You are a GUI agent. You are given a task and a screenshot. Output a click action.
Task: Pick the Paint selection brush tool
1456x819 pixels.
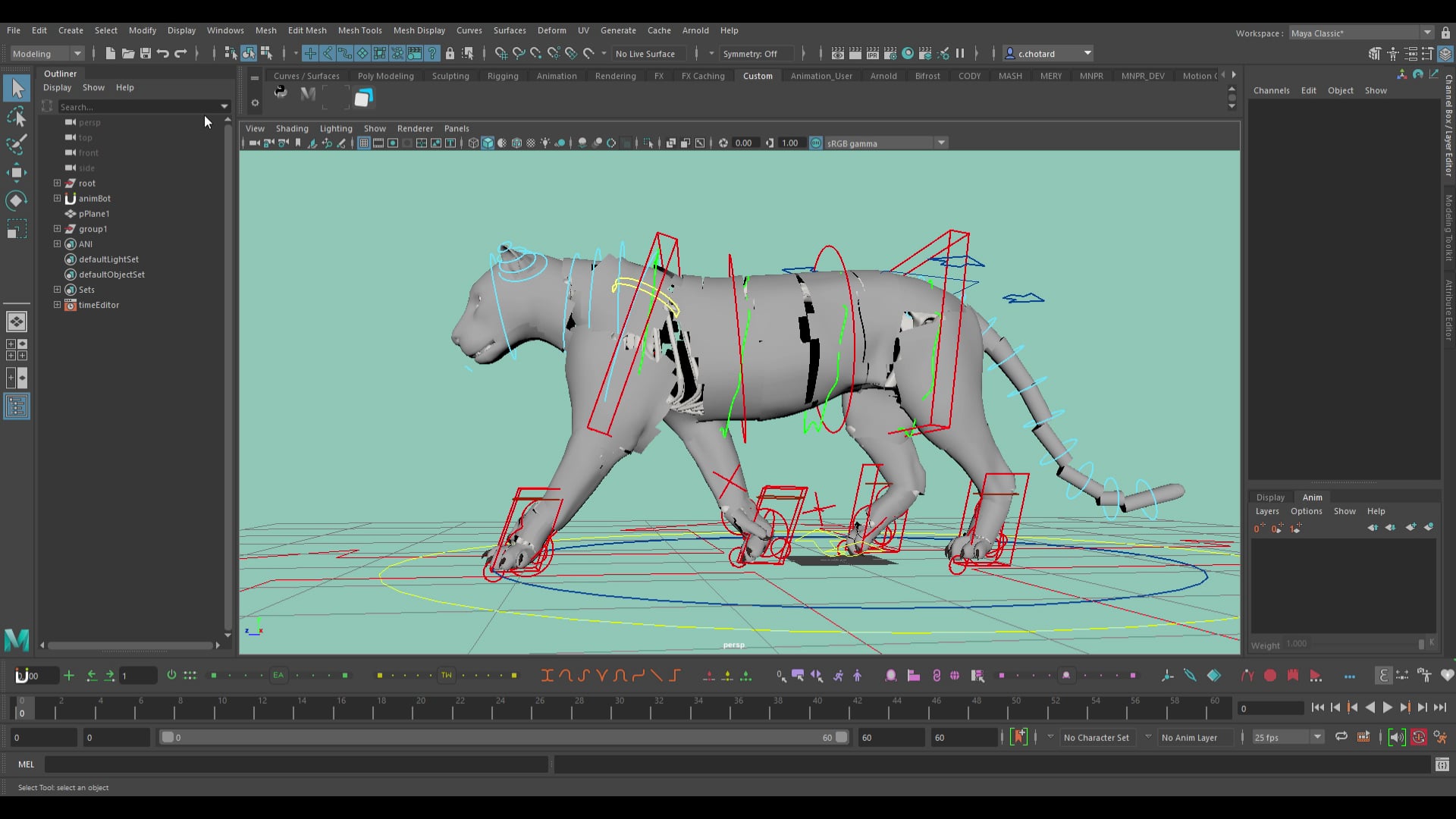coord(17,144)
